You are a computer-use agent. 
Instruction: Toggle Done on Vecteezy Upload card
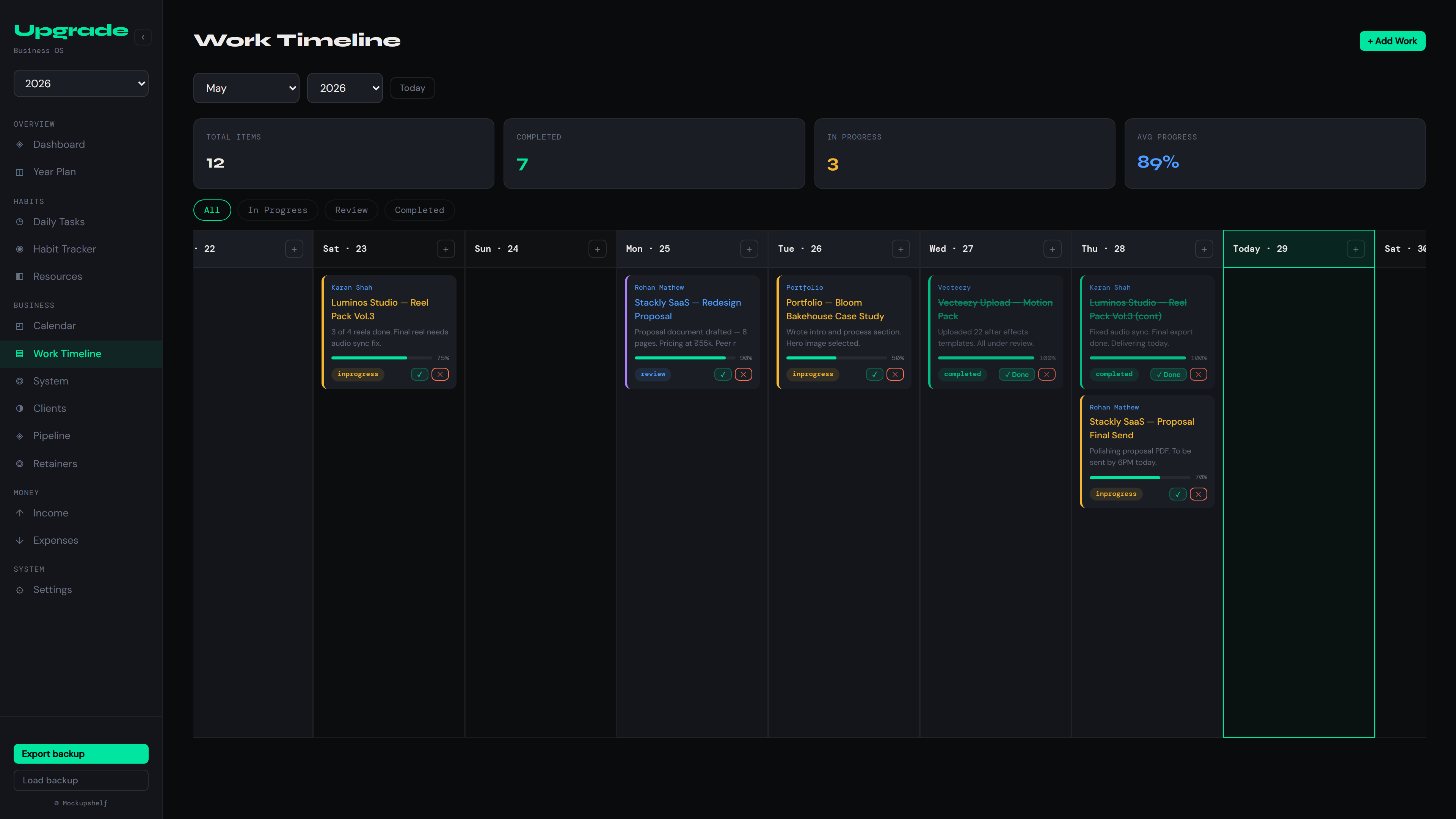(x=1016, y=374)
